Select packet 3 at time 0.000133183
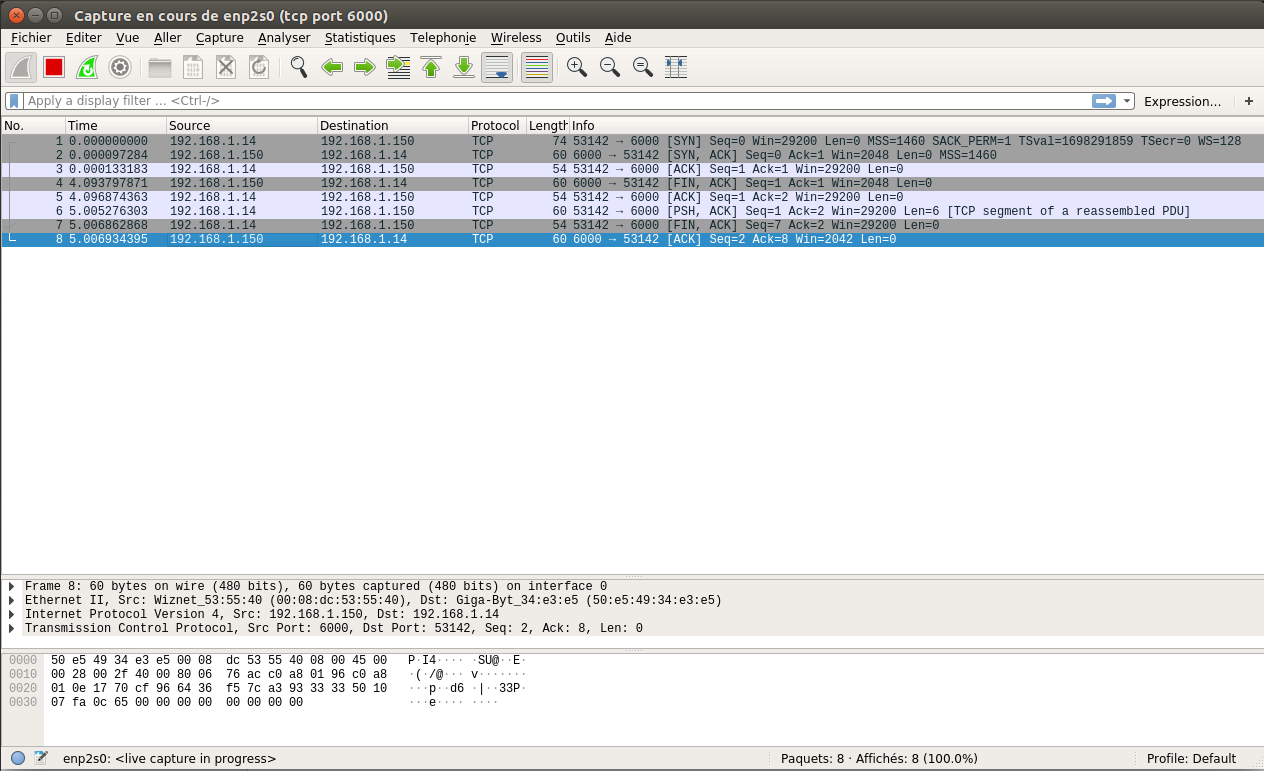This screenshot has width=1264, height=771. tap(632, 169)
